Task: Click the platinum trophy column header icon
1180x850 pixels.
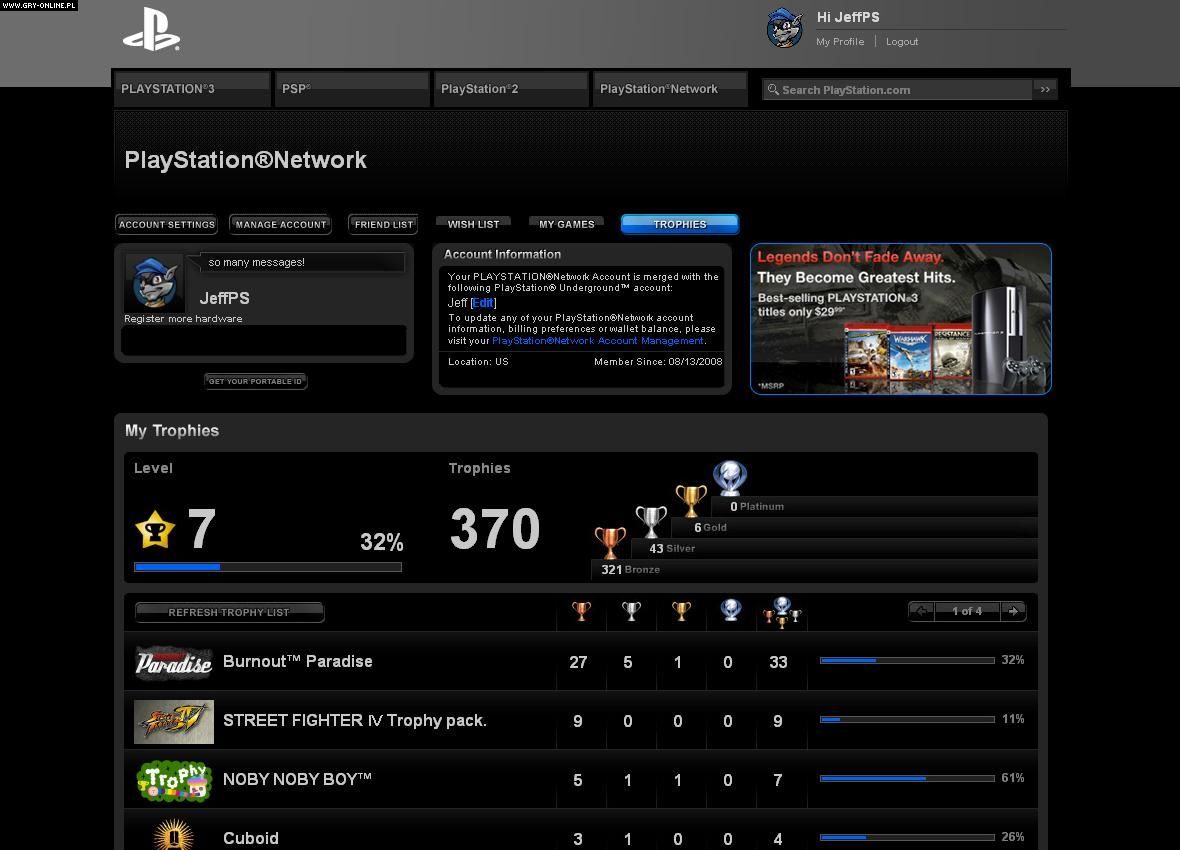Action: point(731,611)
